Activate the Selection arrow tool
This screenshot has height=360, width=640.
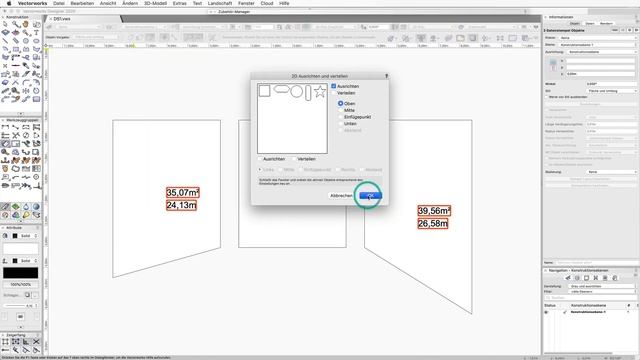tap(5, 24)
